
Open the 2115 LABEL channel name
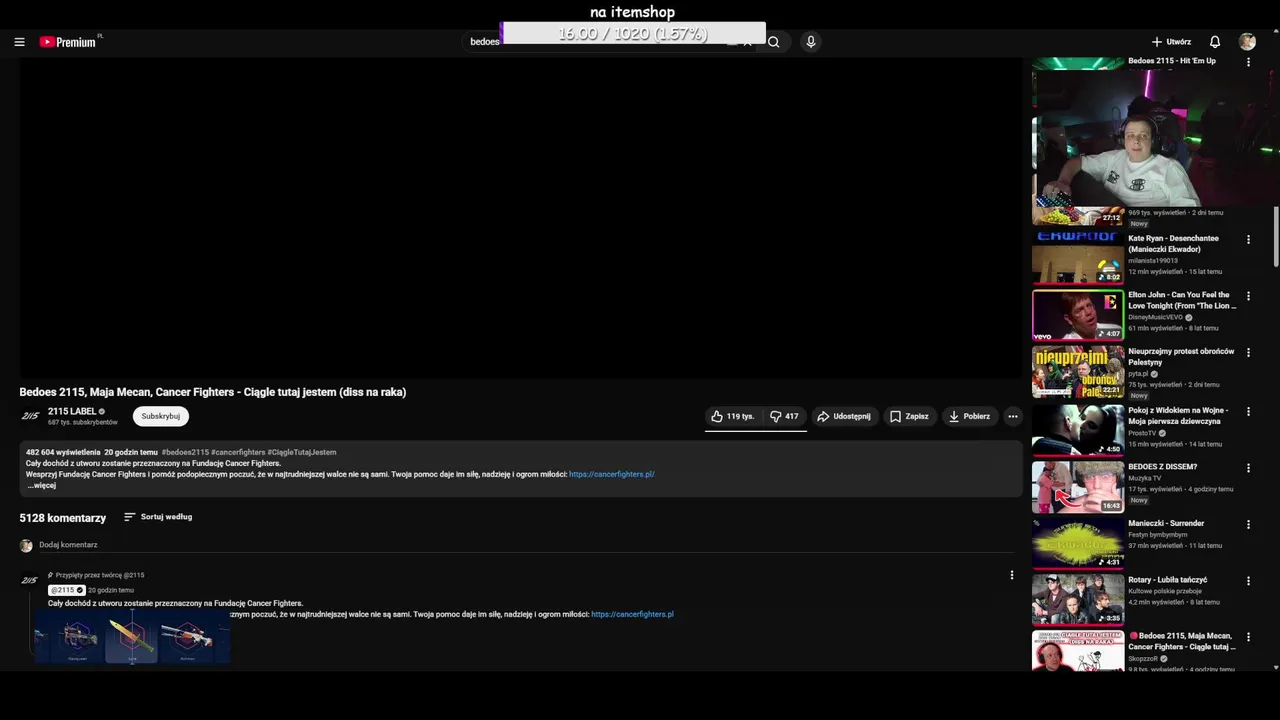point(72,411)
